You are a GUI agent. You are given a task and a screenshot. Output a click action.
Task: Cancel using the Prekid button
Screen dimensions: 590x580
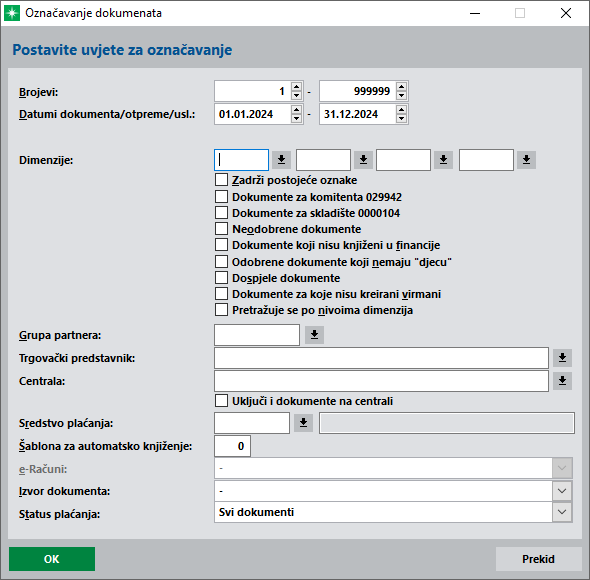click(538, 559)
